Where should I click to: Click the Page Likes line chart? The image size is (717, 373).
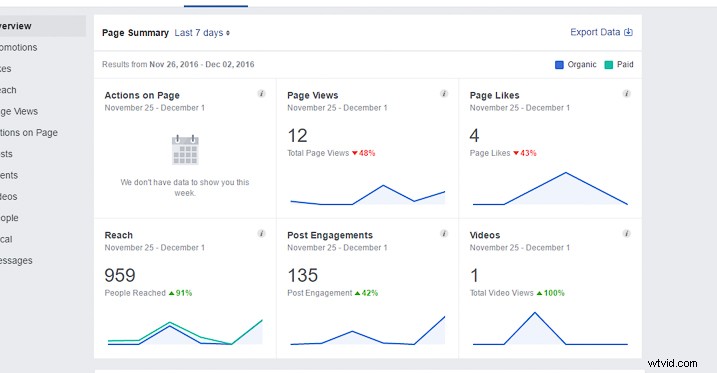[550, 188]
